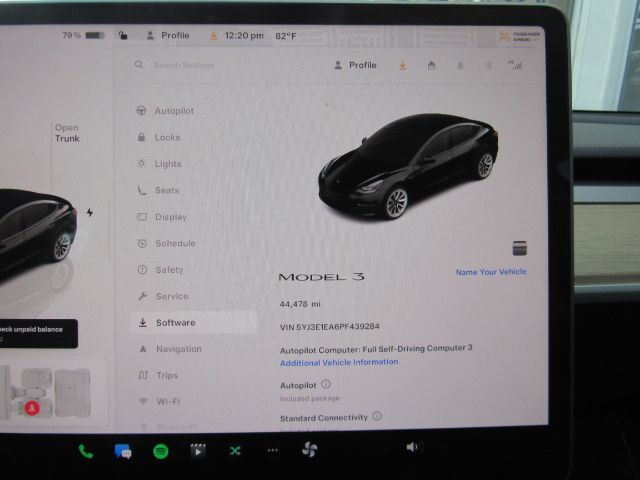Click the Additional Vehicle Information link
Image resolution: width=640 pixels, height=480 pixels.
pyautogui.click(x=338, y=362)
